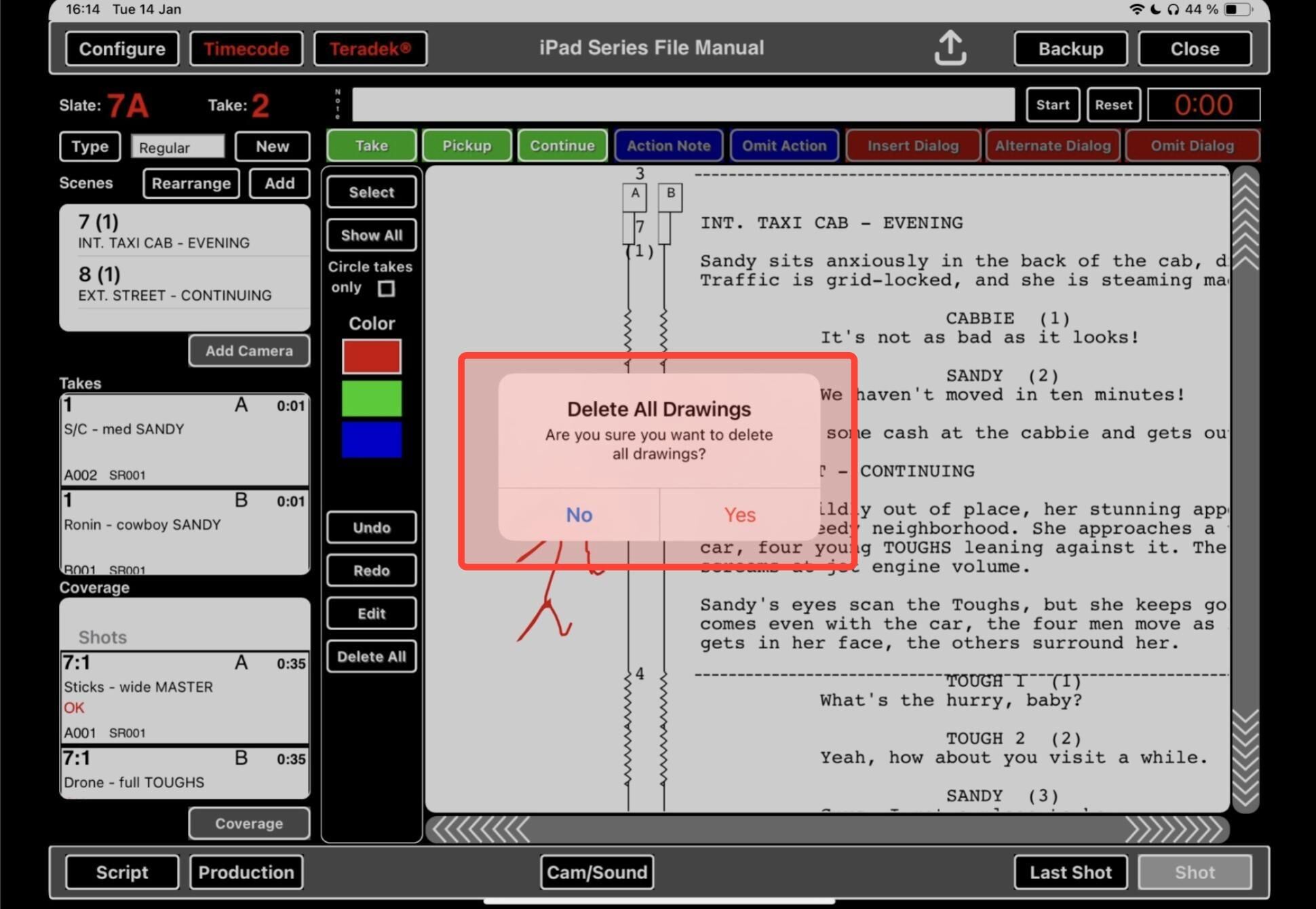1316x909 pixels.
Task: Tap the share/export upload icon
Action: [950, 48]
